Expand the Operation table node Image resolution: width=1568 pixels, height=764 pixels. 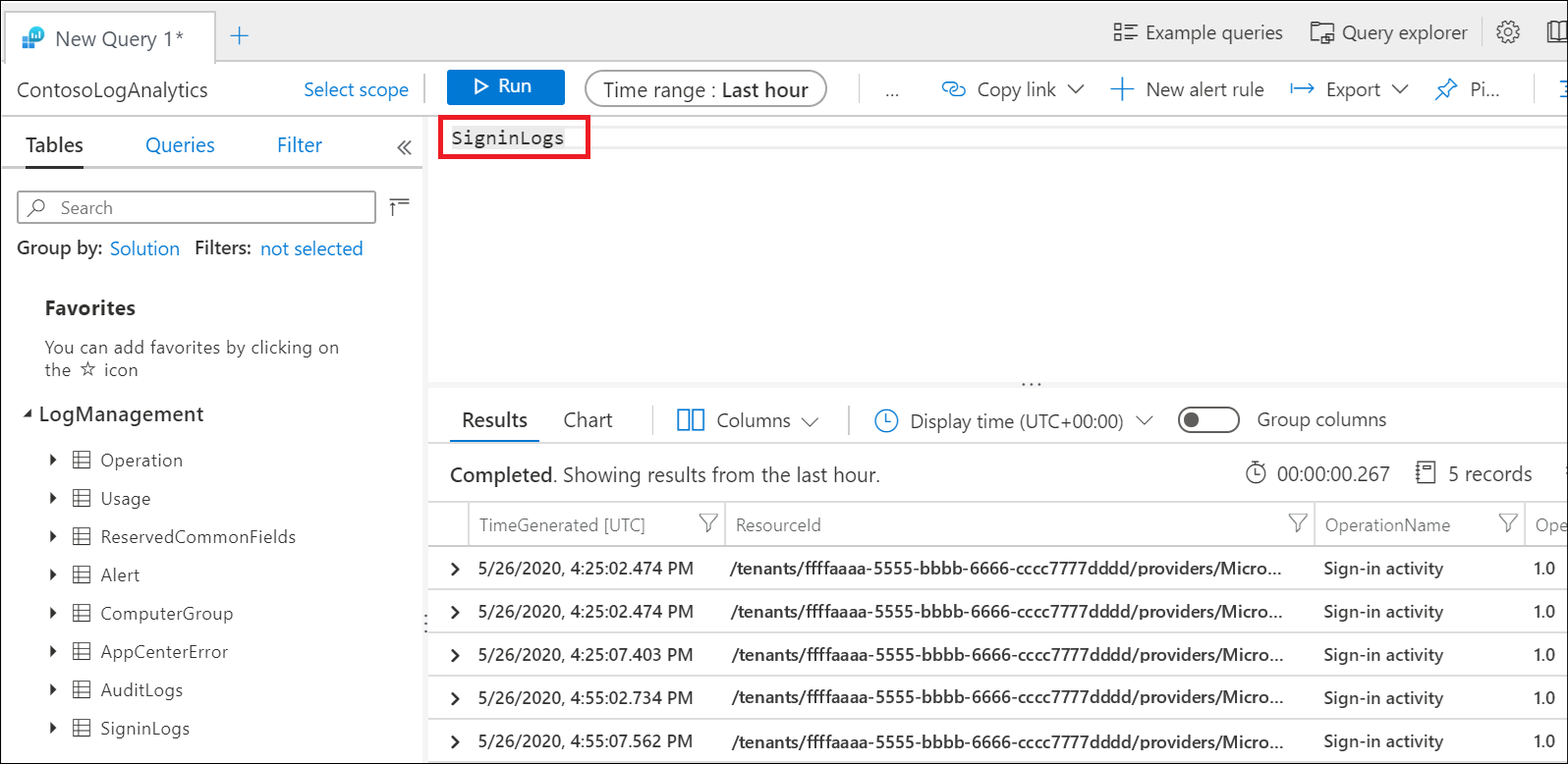click(x=53, y=461)
